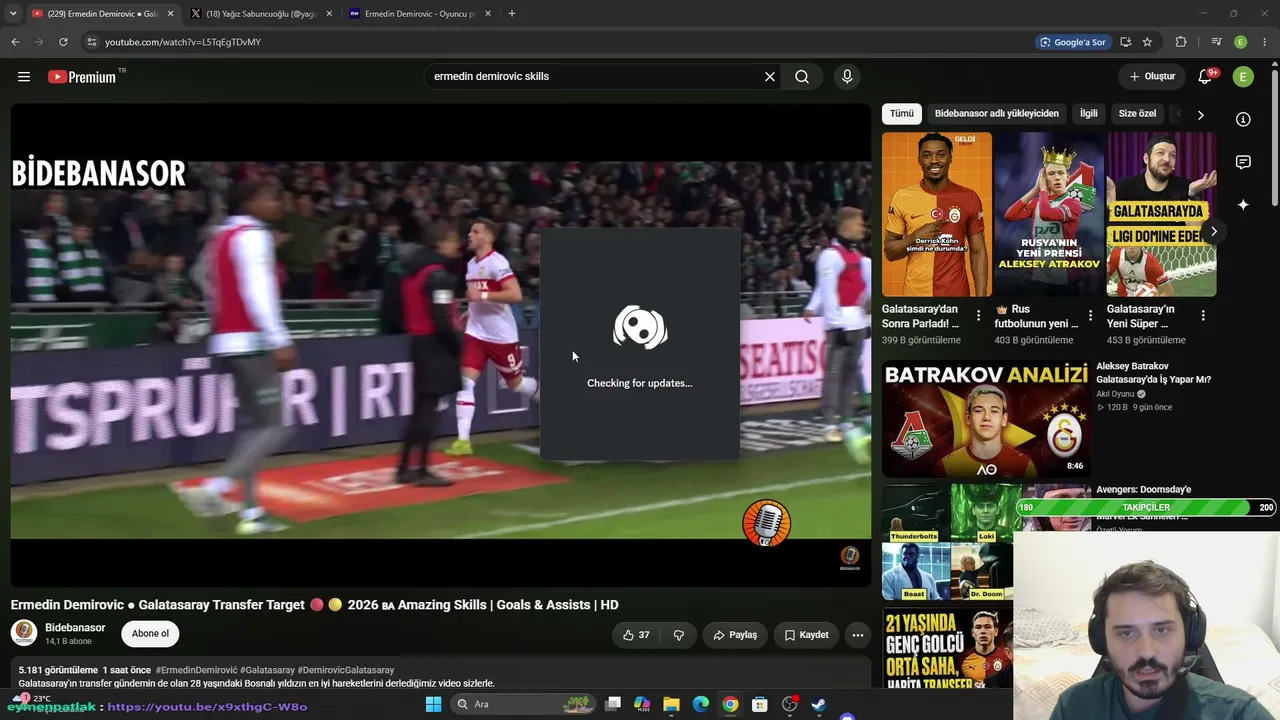The height and width of the screenshot is (720, 1280).
Task: Select the Size özel filter chip
Action: click(1137, 114)
